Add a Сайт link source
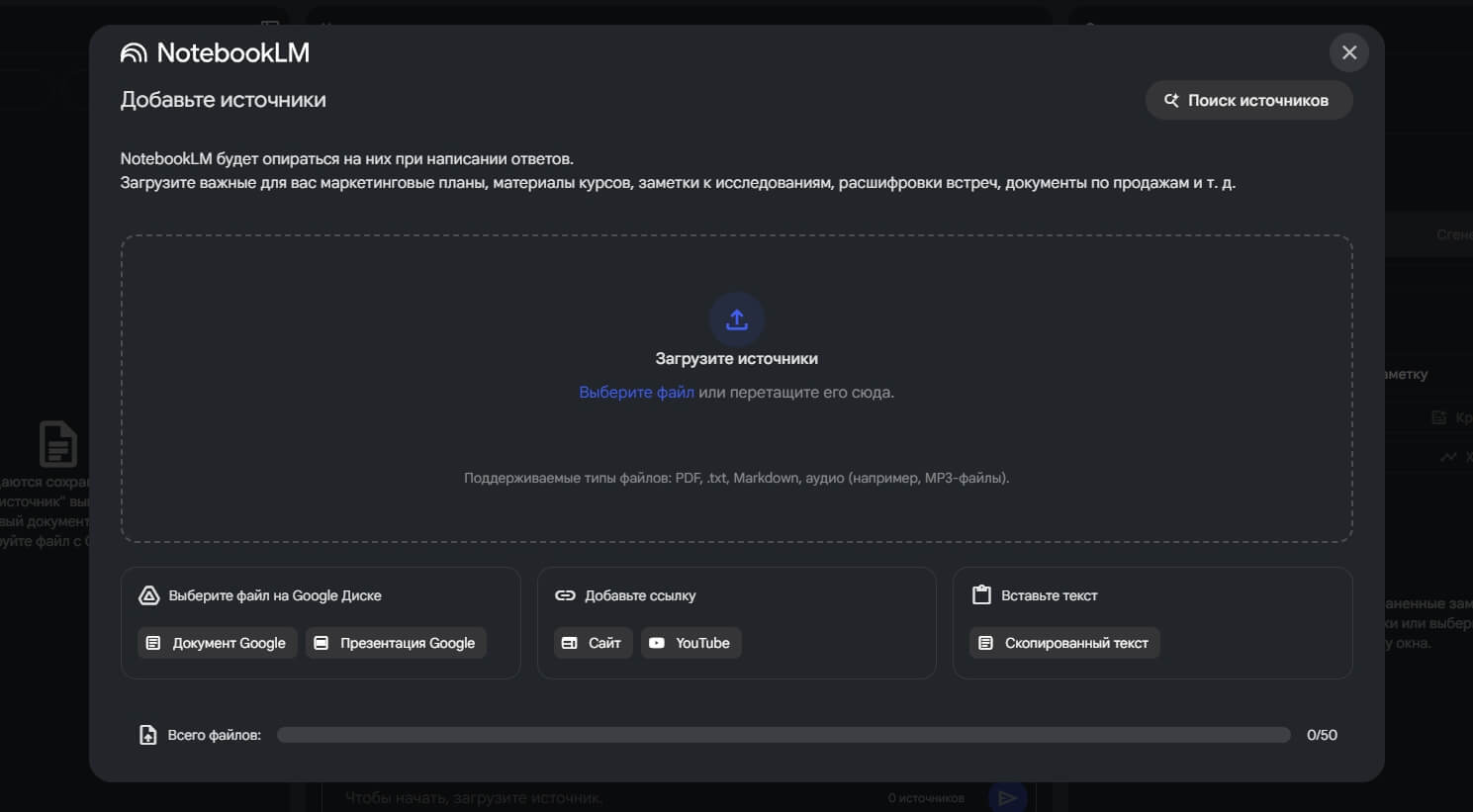 [x=593, y=643]
